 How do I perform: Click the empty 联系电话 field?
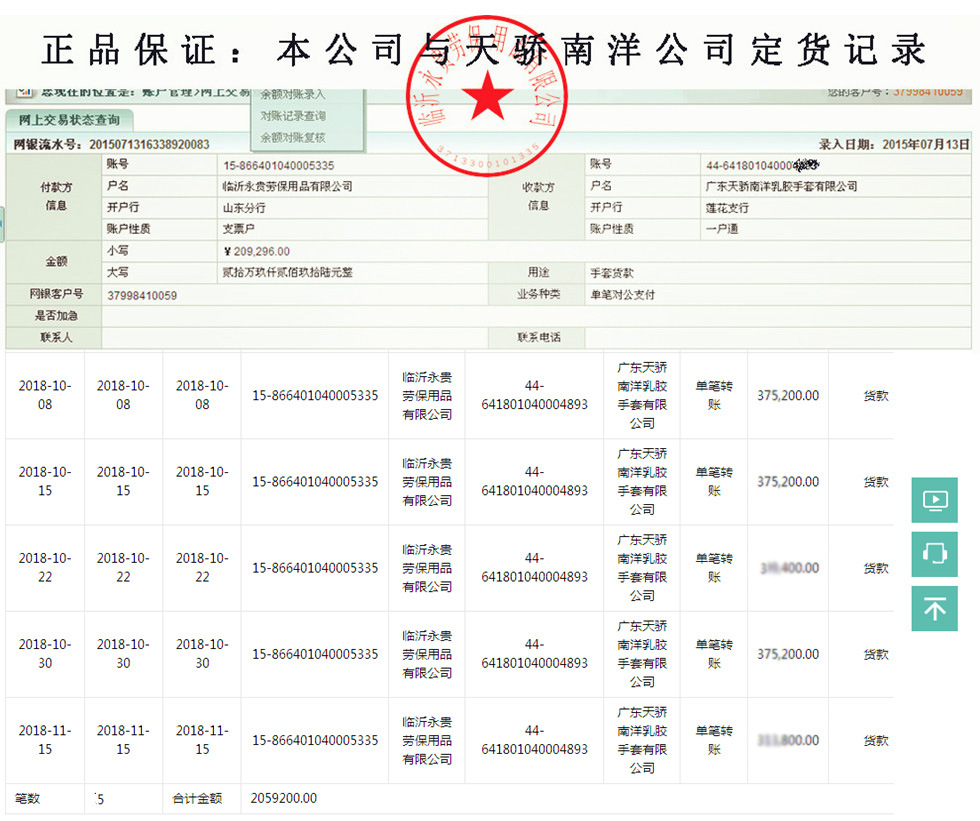(778, 337)
